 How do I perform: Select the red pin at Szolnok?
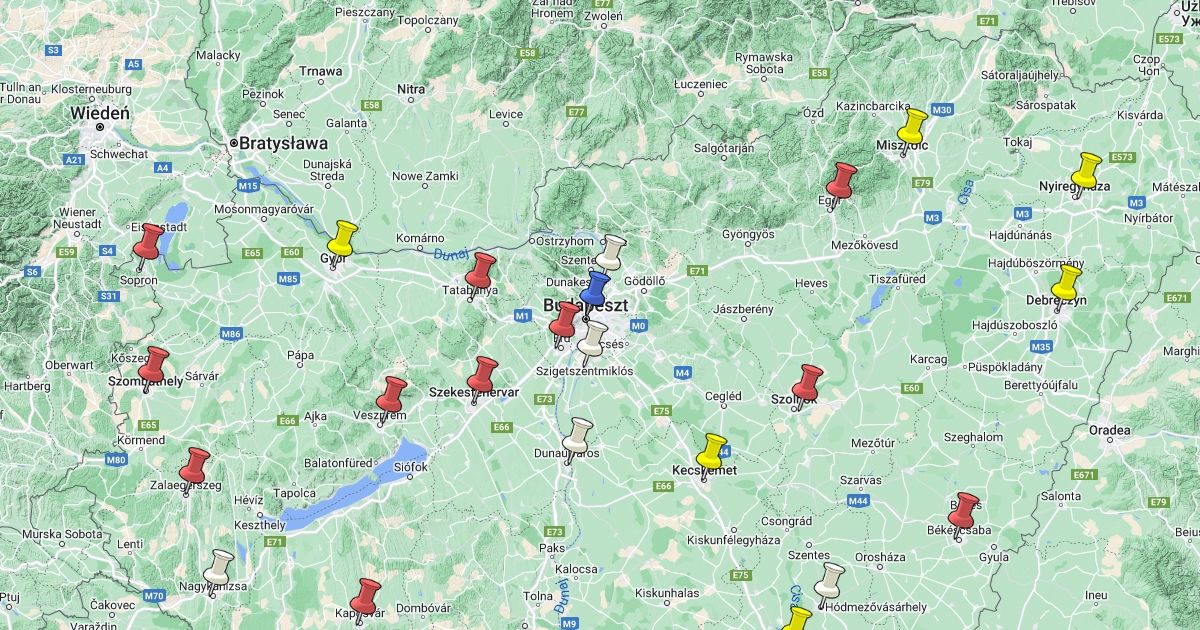coord(807,382)
